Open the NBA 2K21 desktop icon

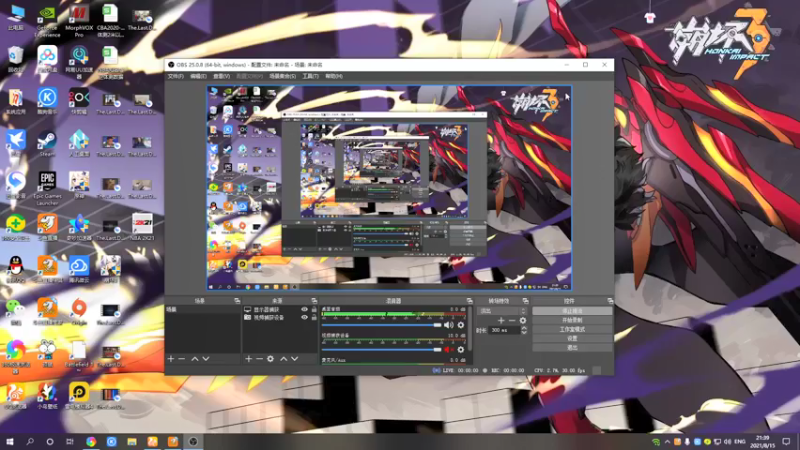click(142, 227)
